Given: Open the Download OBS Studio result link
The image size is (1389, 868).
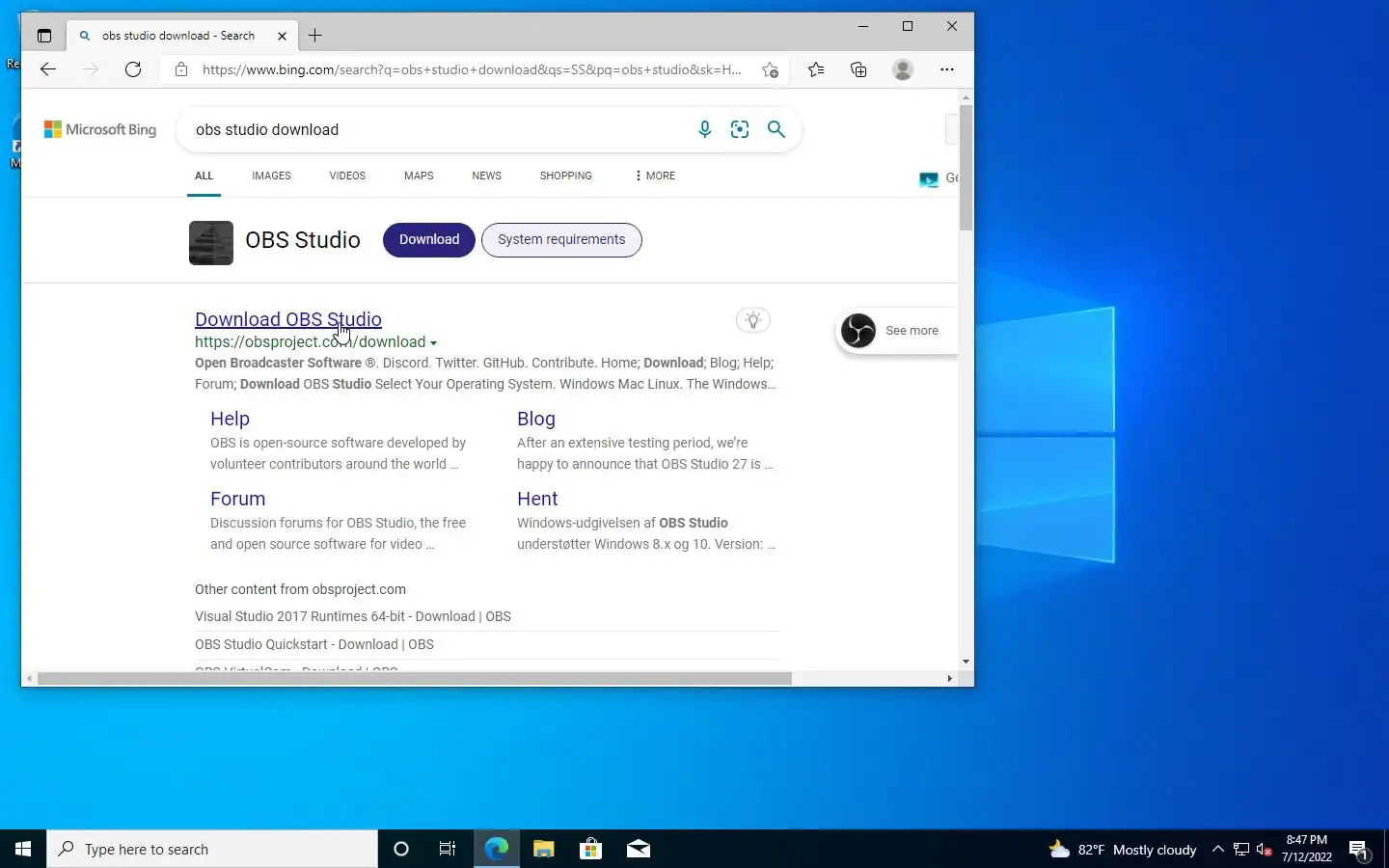Looking at the screenshot, I should coord(288,319).
